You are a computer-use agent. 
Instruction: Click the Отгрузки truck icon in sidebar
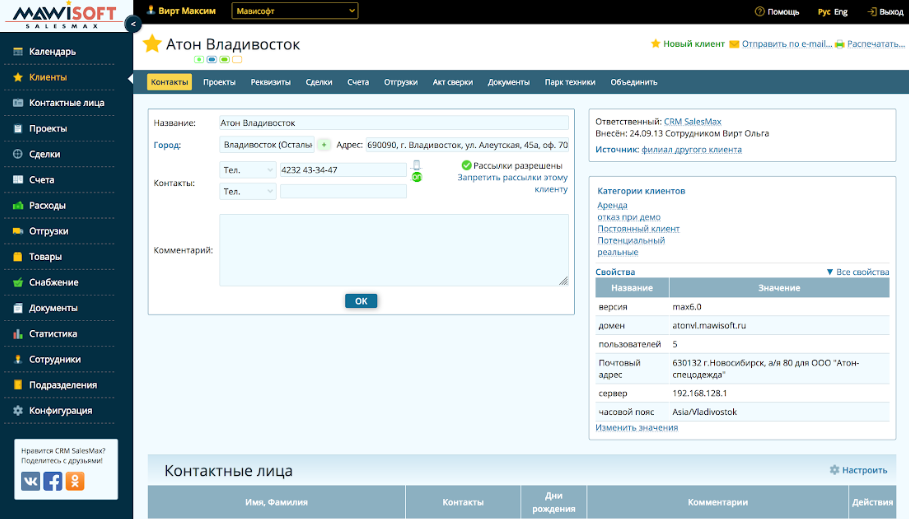point(18,231)
